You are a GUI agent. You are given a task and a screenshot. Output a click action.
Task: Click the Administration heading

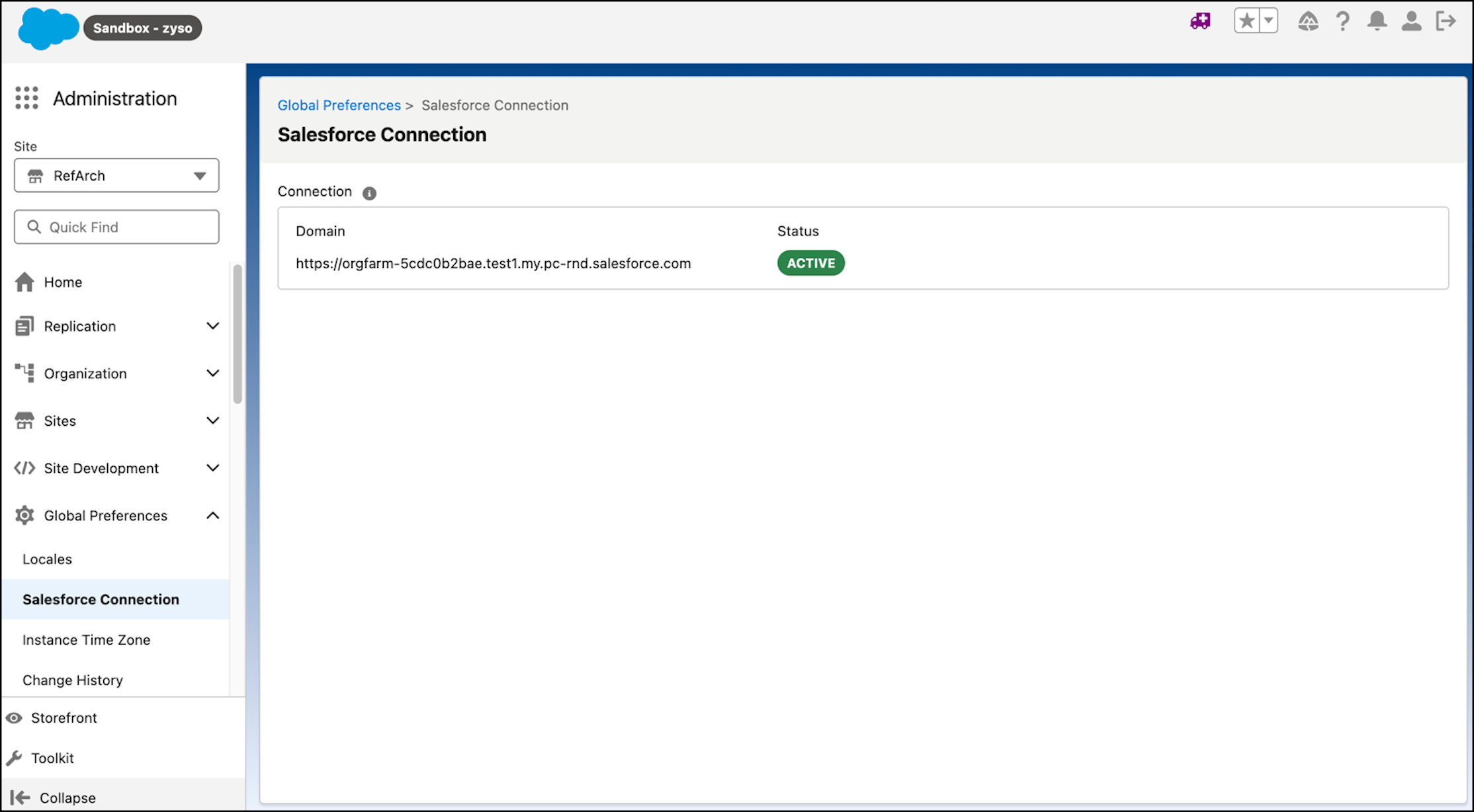115,99
